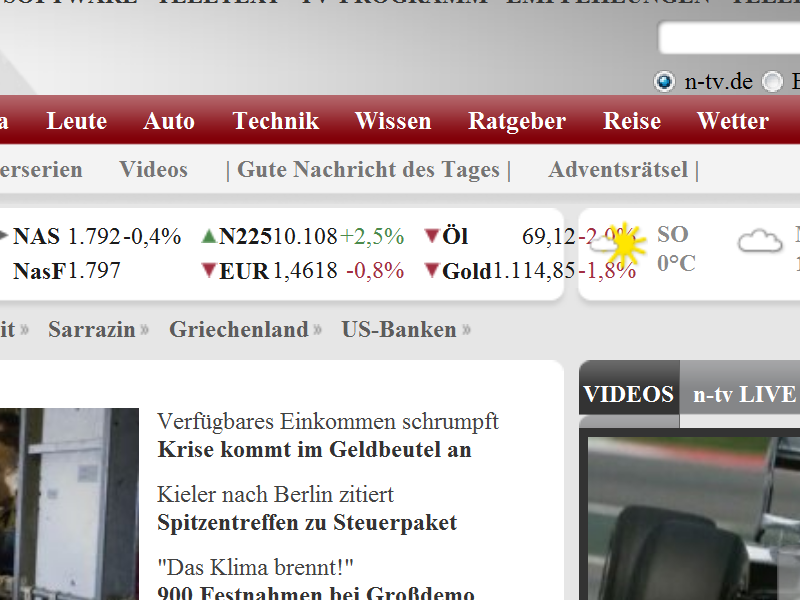Click the sunny weather icon for SO
This screenshot has width=800, height=600.
[x=619, y=245]
